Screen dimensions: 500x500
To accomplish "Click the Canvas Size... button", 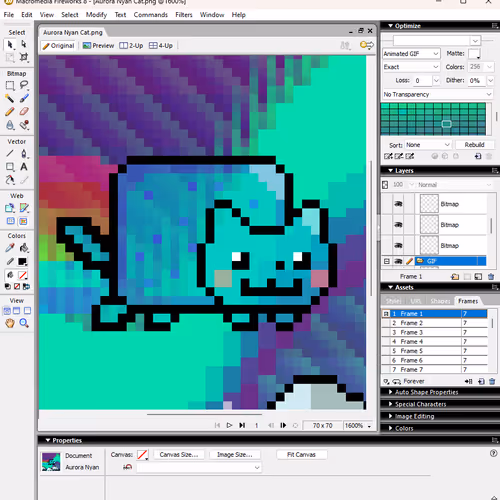I will click(179, 455).
